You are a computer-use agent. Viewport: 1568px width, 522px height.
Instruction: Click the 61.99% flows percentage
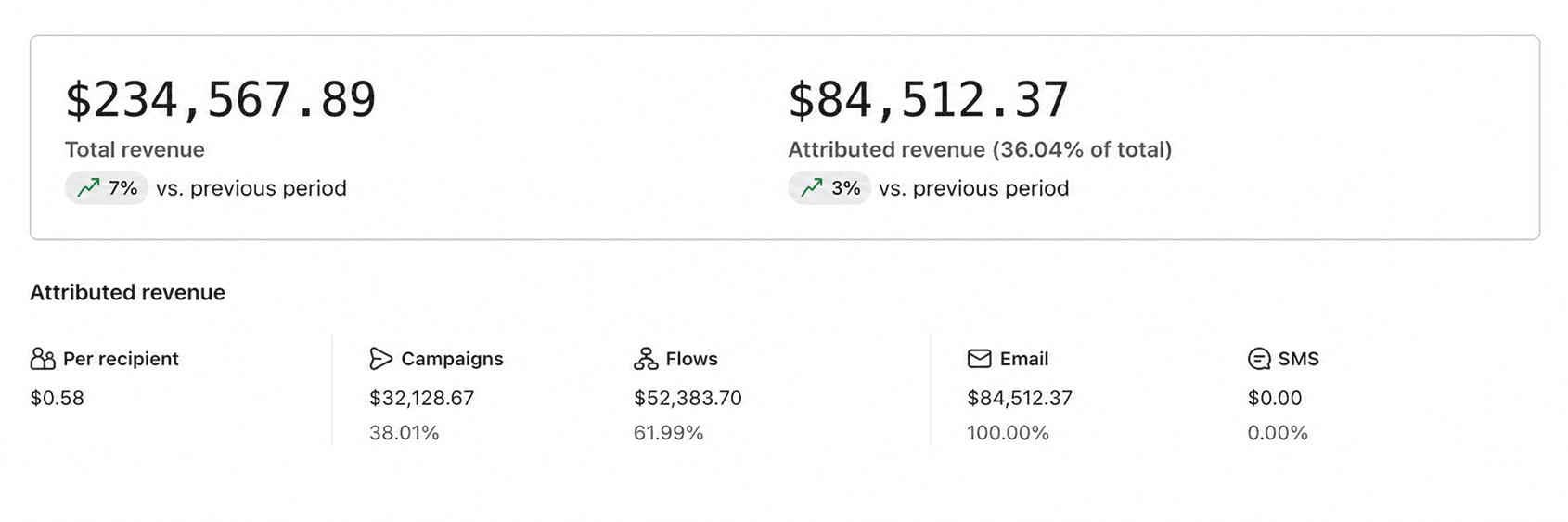(x=669, y=433)
